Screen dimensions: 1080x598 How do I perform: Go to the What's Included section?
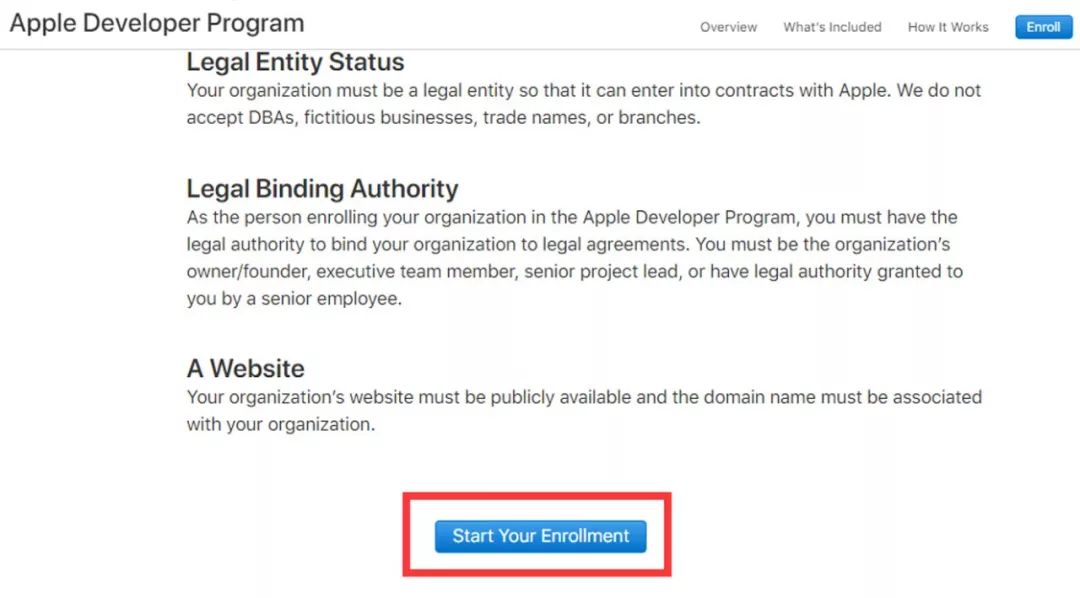(x=832, y=27)
